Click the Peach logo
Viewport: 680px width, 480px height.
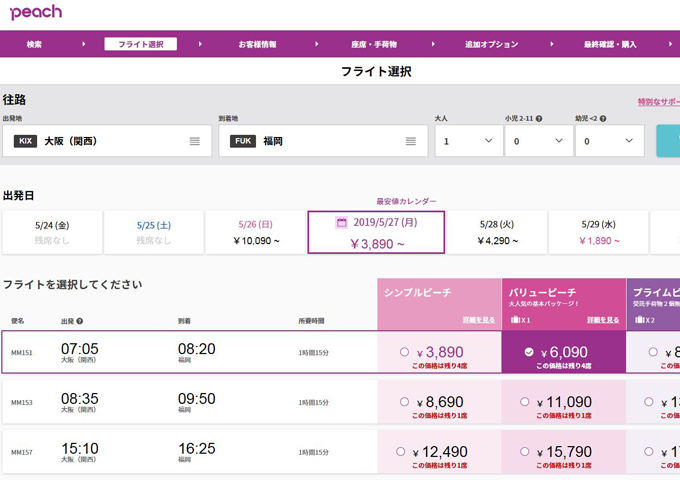click(x=36, y=12)
